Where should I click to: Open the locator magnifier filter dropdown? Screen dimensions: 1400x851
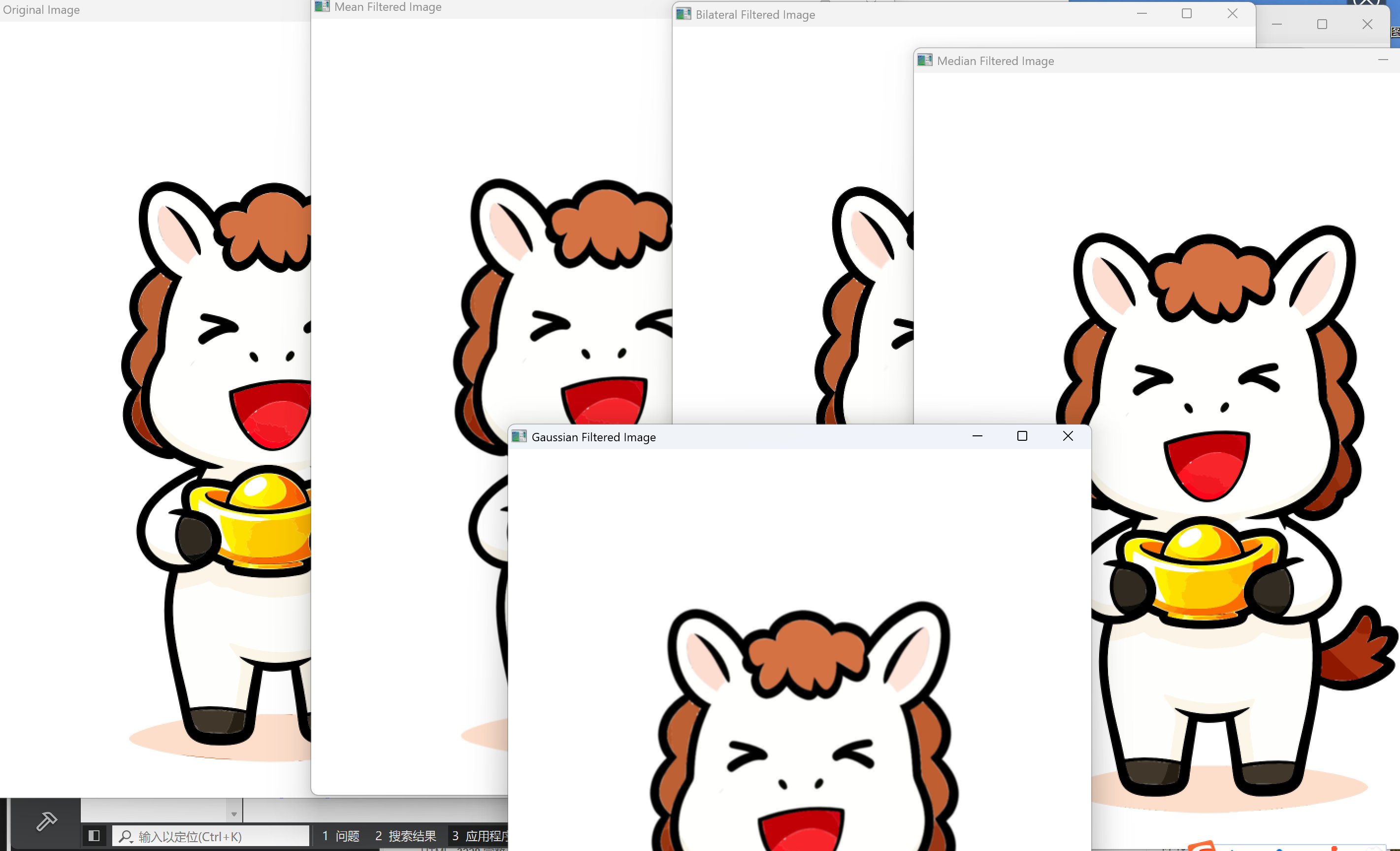(x=126, y=836)
